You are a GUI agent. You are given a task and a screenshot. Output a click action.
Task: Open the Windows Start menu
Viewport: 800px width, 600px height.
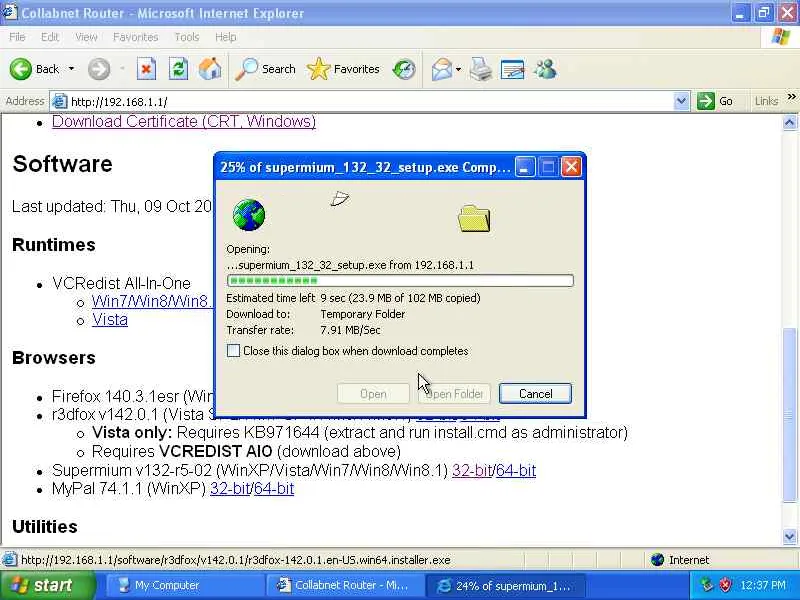click(47, 585)
